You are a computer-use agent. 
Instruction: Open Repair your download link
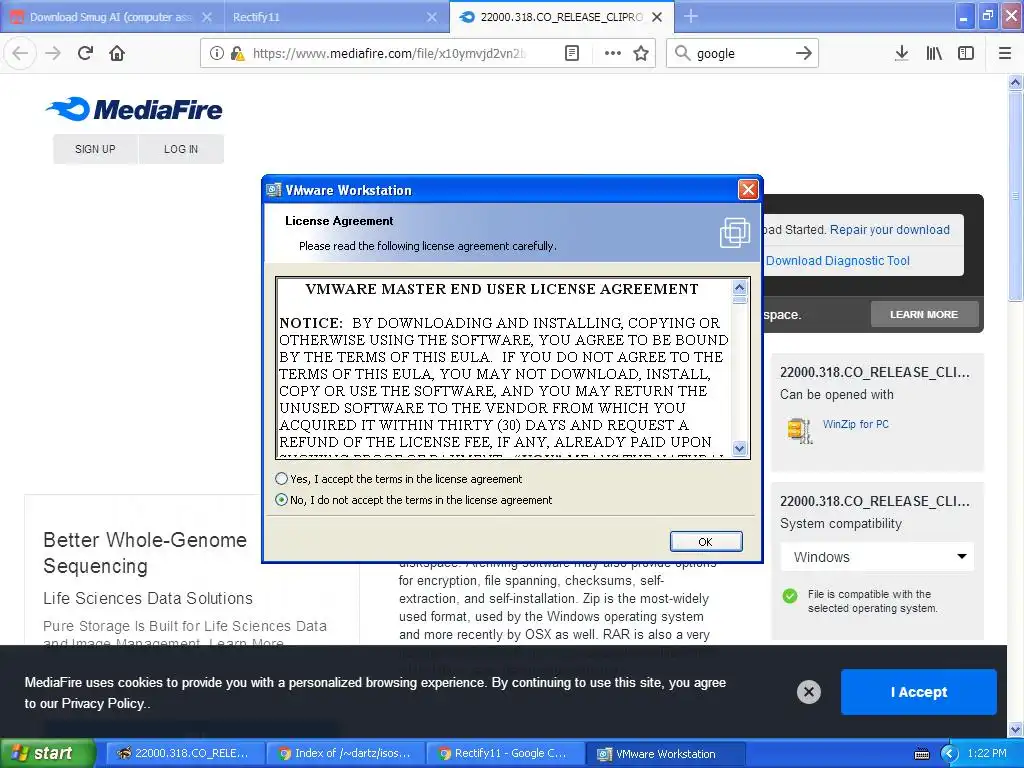(889, 230)
